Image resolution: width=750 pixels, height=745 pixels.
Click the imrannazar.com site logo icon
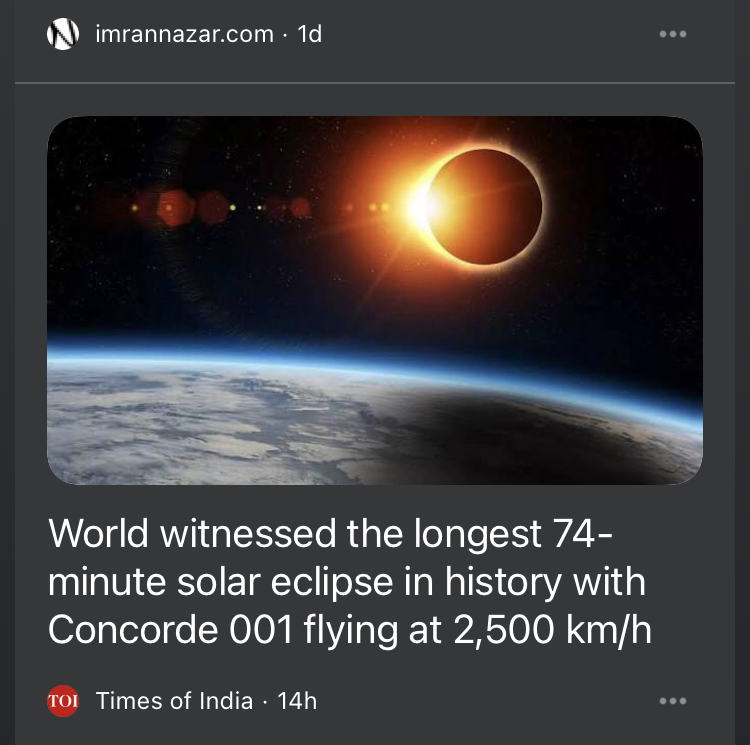(63, 34)
